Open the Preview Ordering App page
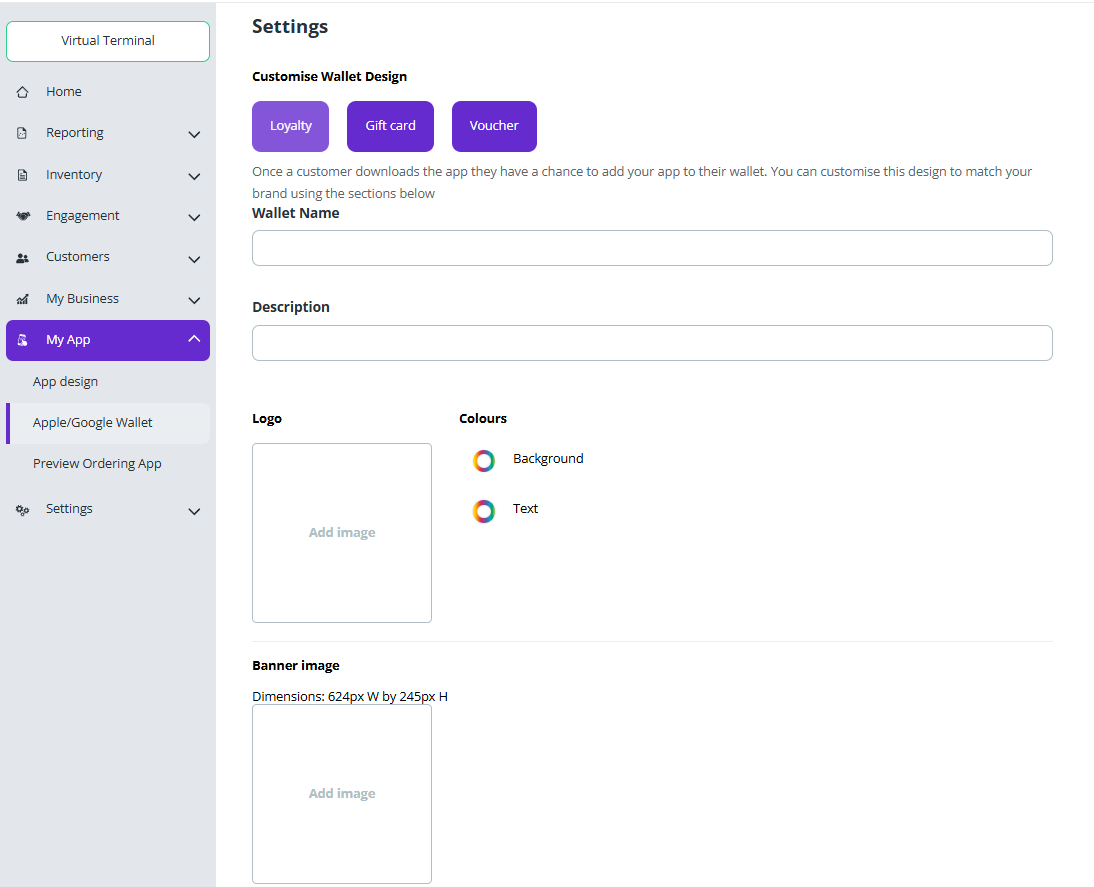 [x=97, y=463]
